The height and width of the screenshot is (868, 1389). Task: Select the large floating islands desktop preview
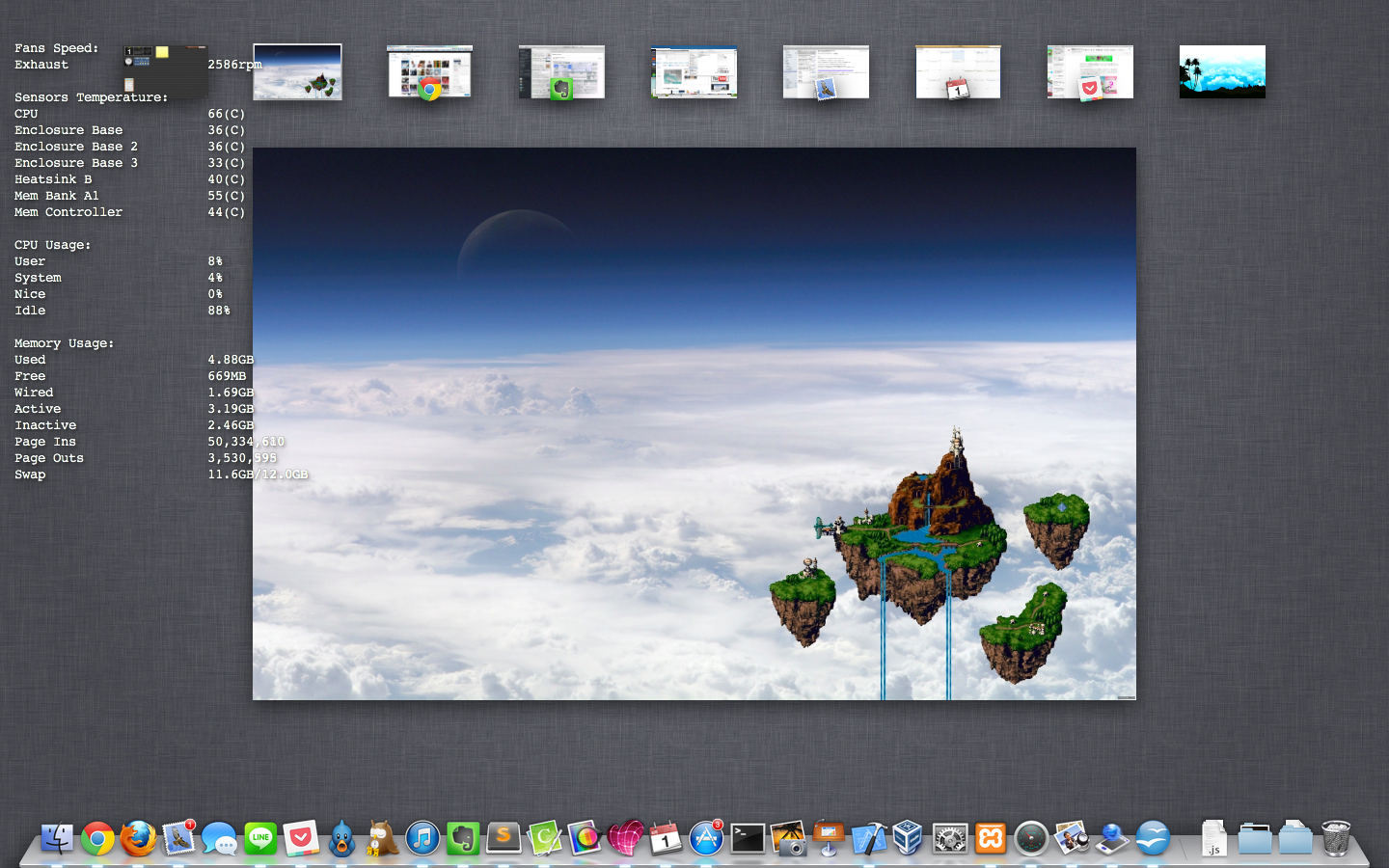tap(694, 423)
